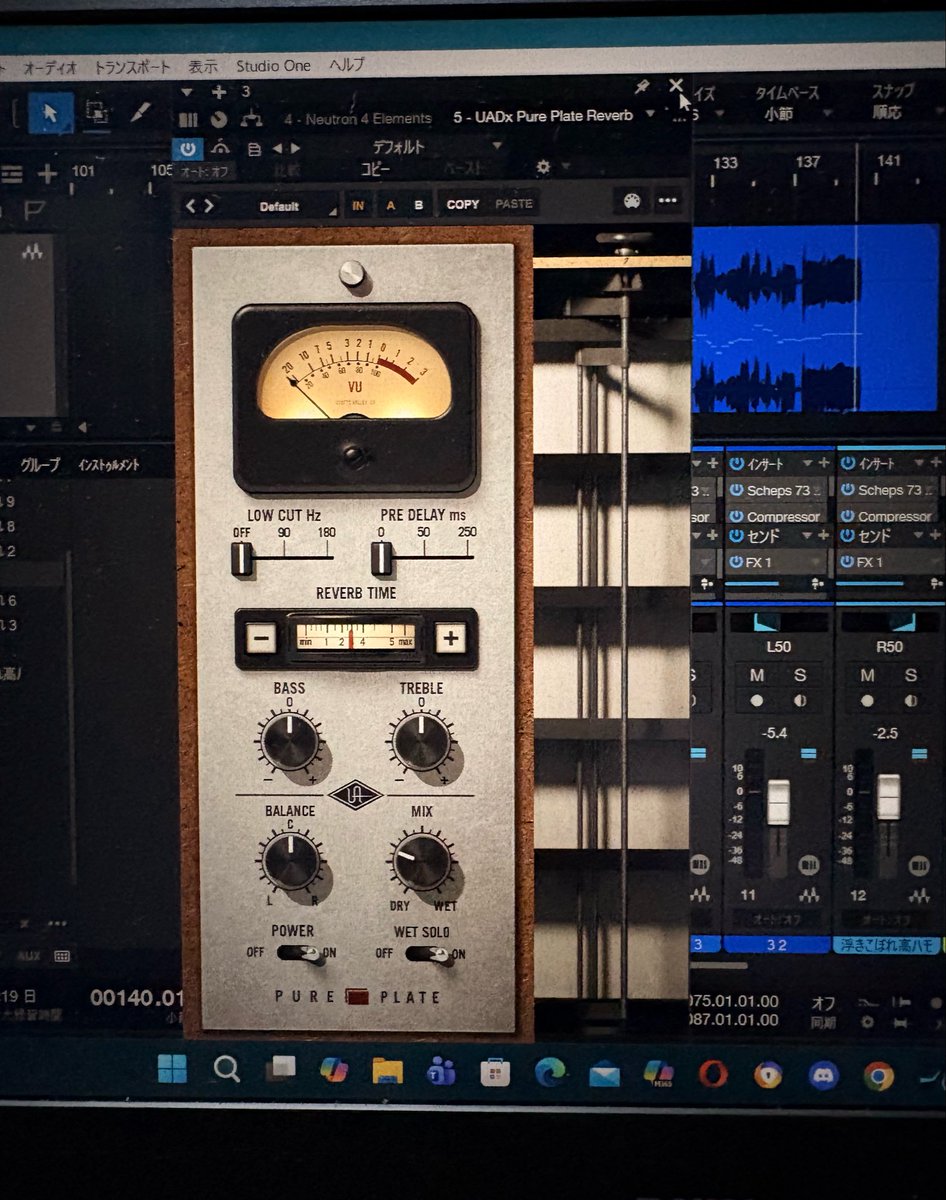
Task: Open Discord from the taskbar
Action: (822, 1075)
